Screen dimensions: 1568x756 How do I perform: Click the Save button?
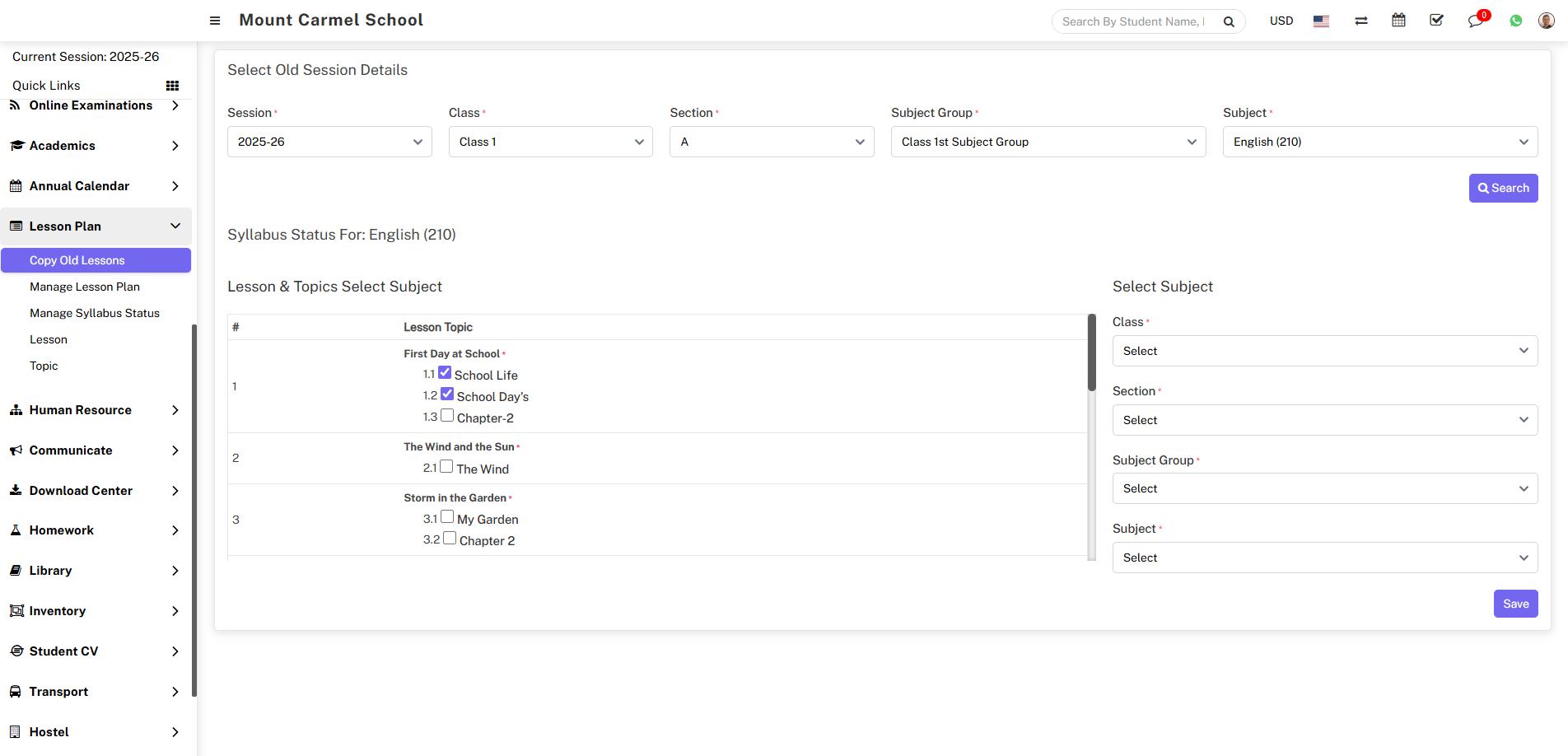point(1515,604)
